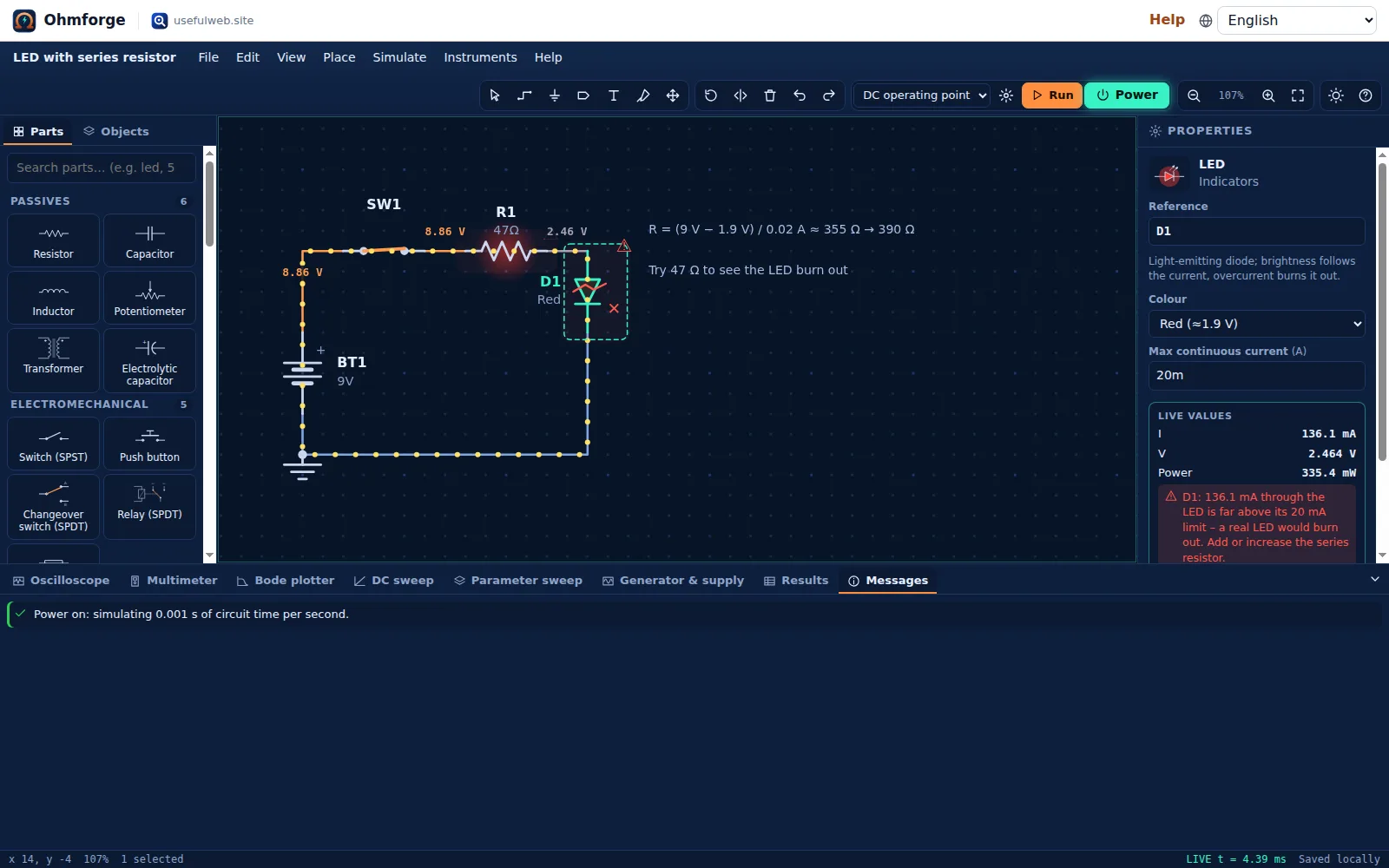Open simulation settings gear

(1005, 95)
